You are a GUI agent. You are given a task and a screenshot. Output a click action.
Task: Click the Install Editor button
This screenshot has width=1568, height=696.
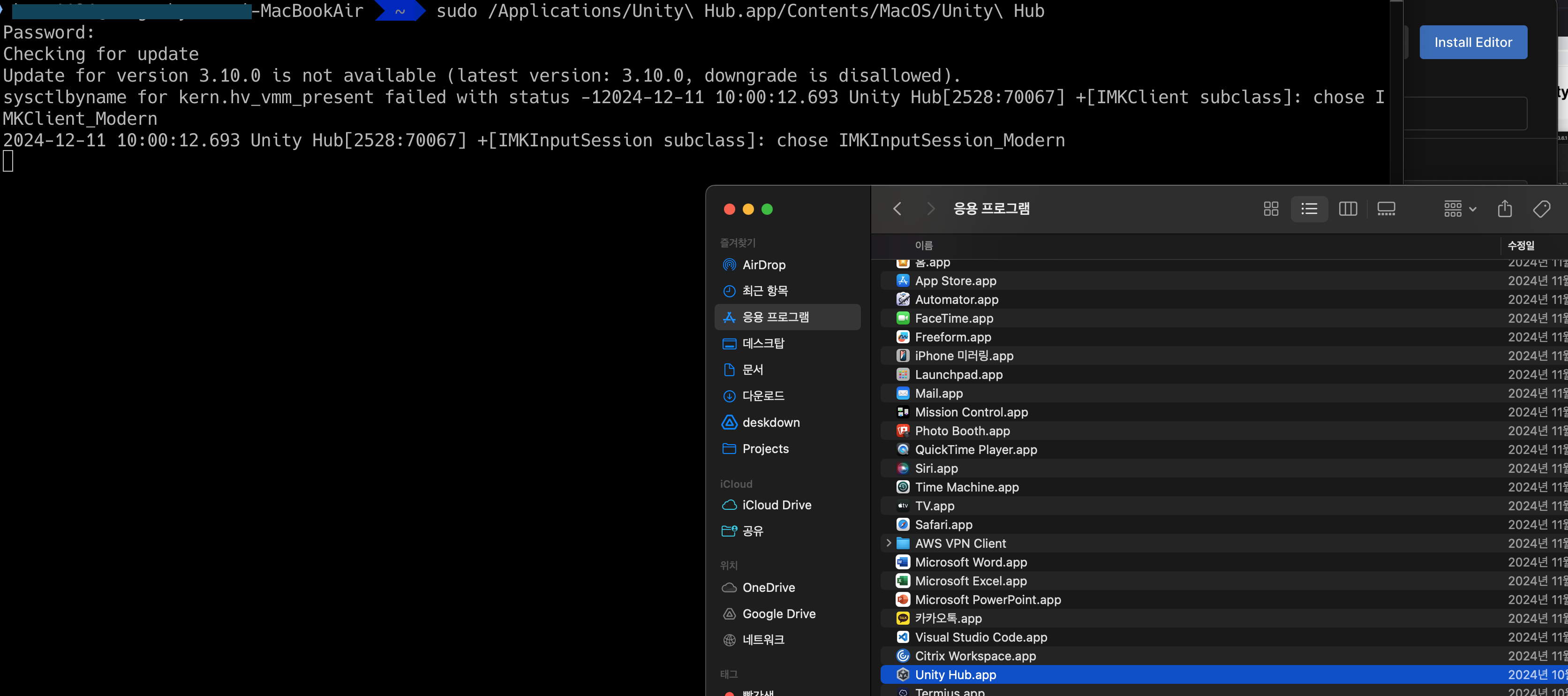[x=1472, y=42]
